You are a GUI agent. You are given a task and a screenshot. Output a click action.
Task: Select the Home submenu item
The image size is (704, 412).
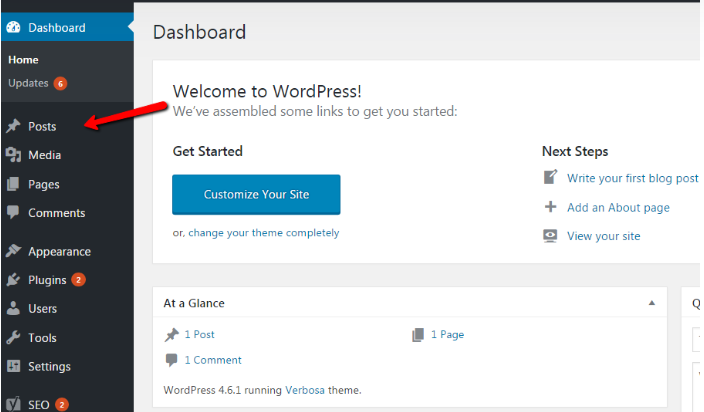coord(23,60)
